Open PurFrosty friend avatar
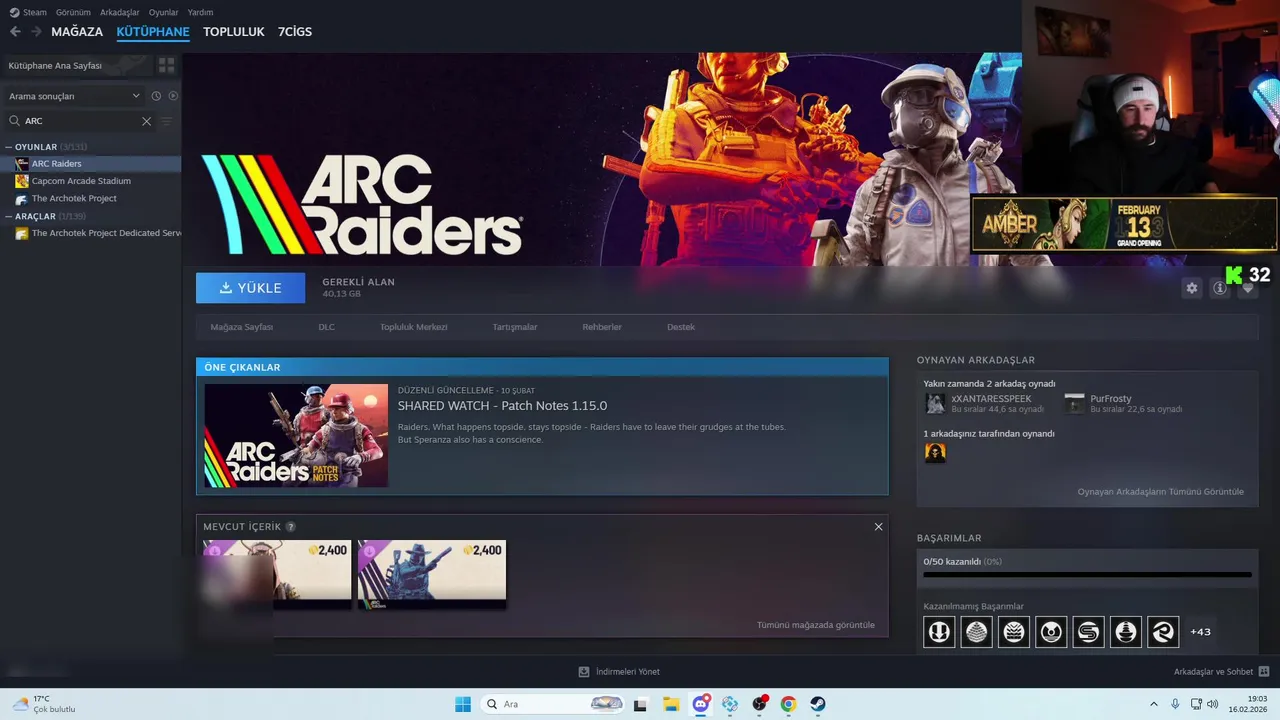The image size is (1280, 720). (x=1074, y=403)
